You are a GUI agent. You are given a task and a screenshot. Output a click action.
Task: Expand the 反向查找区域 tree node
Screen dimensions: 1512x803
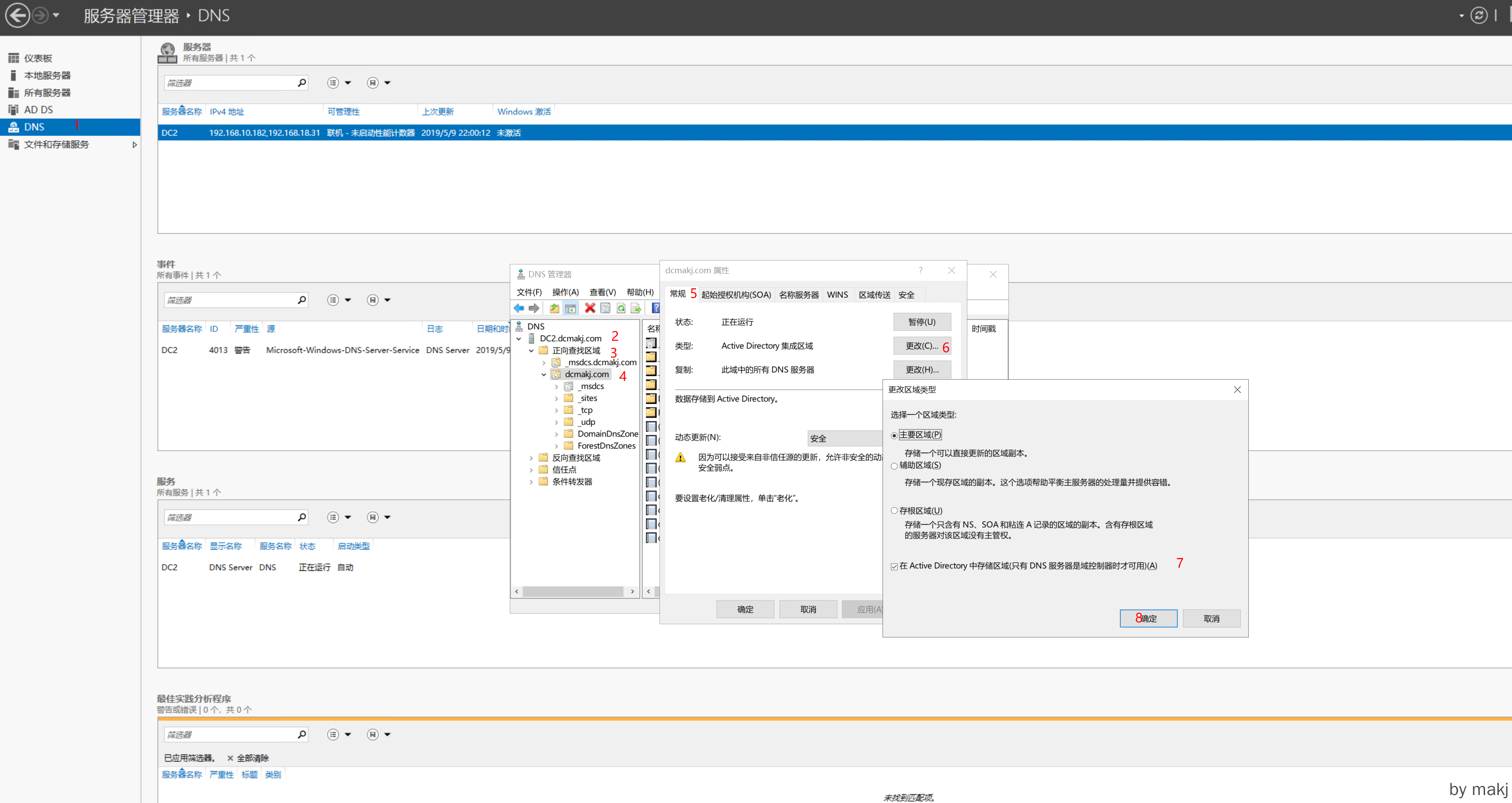coord(531,457)
